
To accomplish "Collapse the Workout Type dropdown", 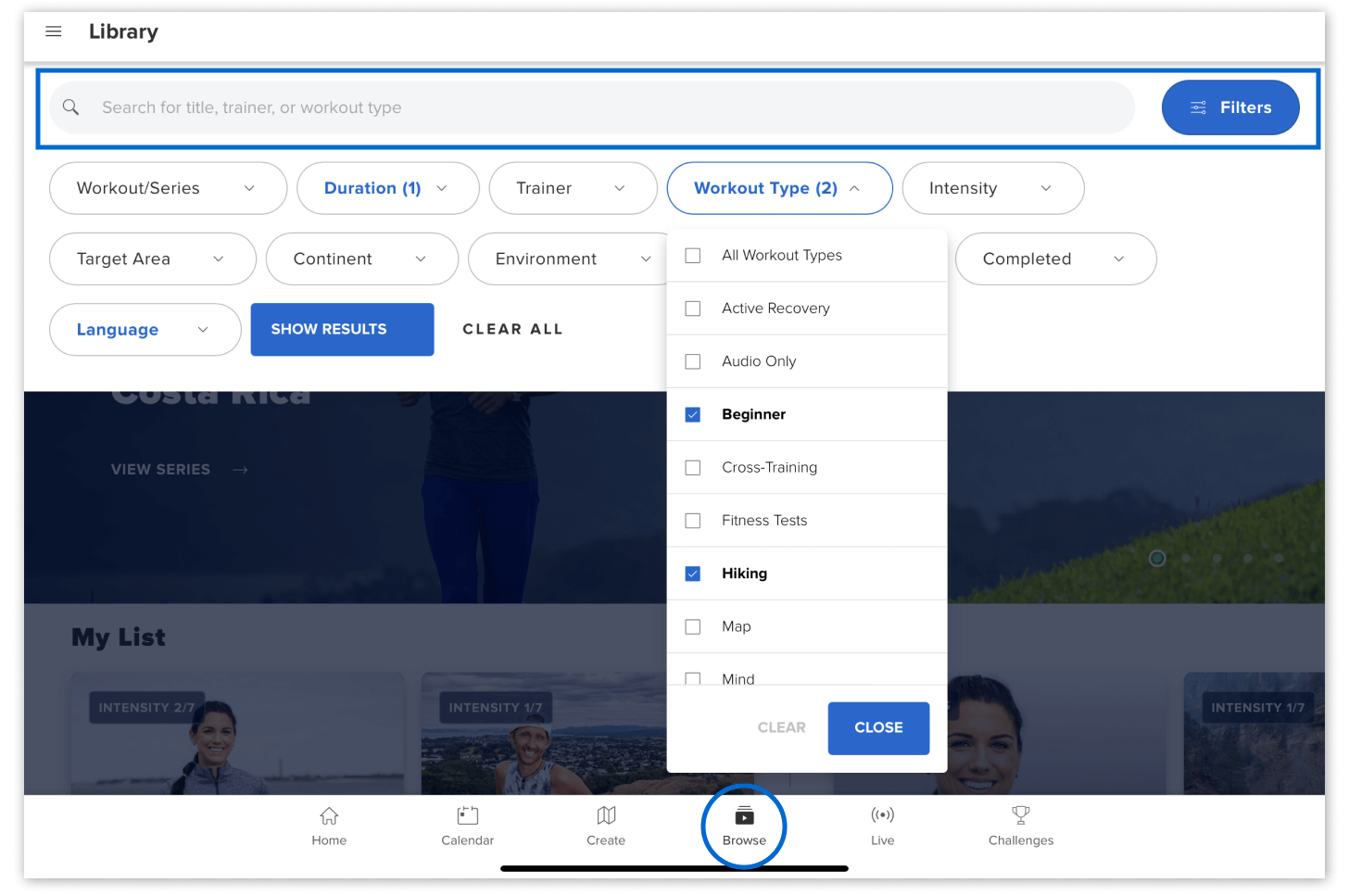I will [779, 188].
